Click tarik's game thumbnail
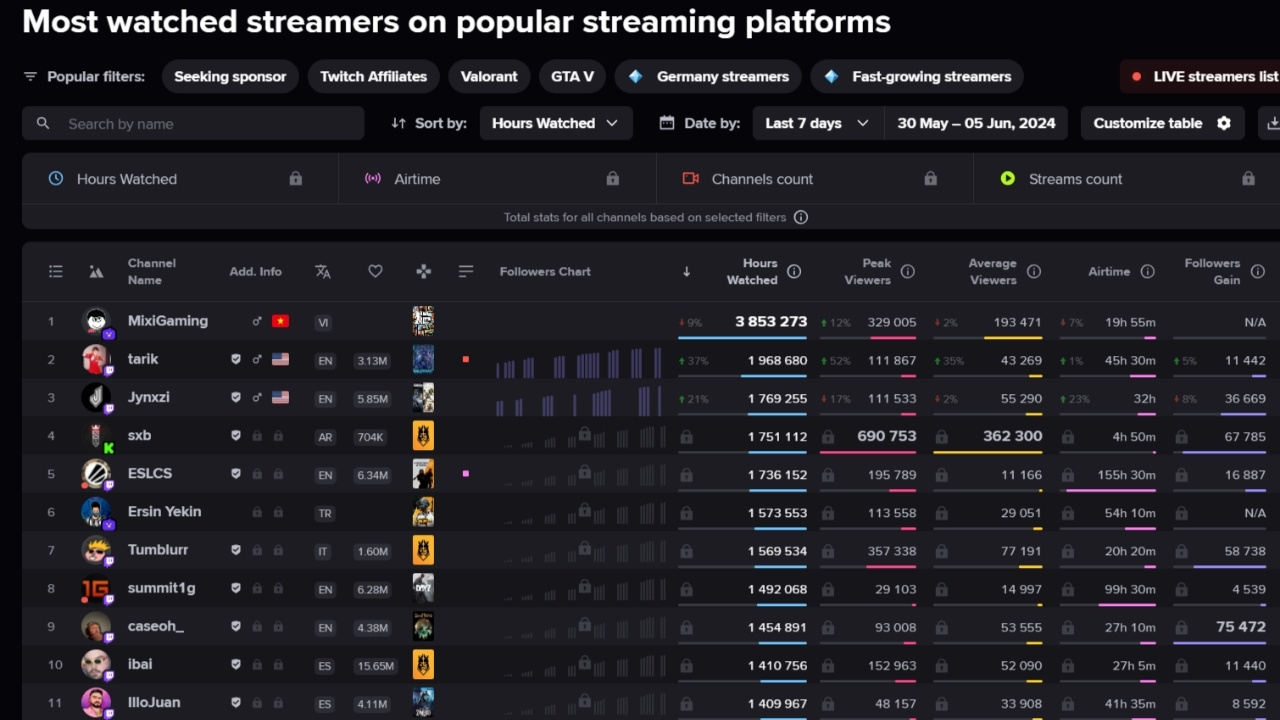The width and height of the screenshot is (1280, 720). click(423, 359)
